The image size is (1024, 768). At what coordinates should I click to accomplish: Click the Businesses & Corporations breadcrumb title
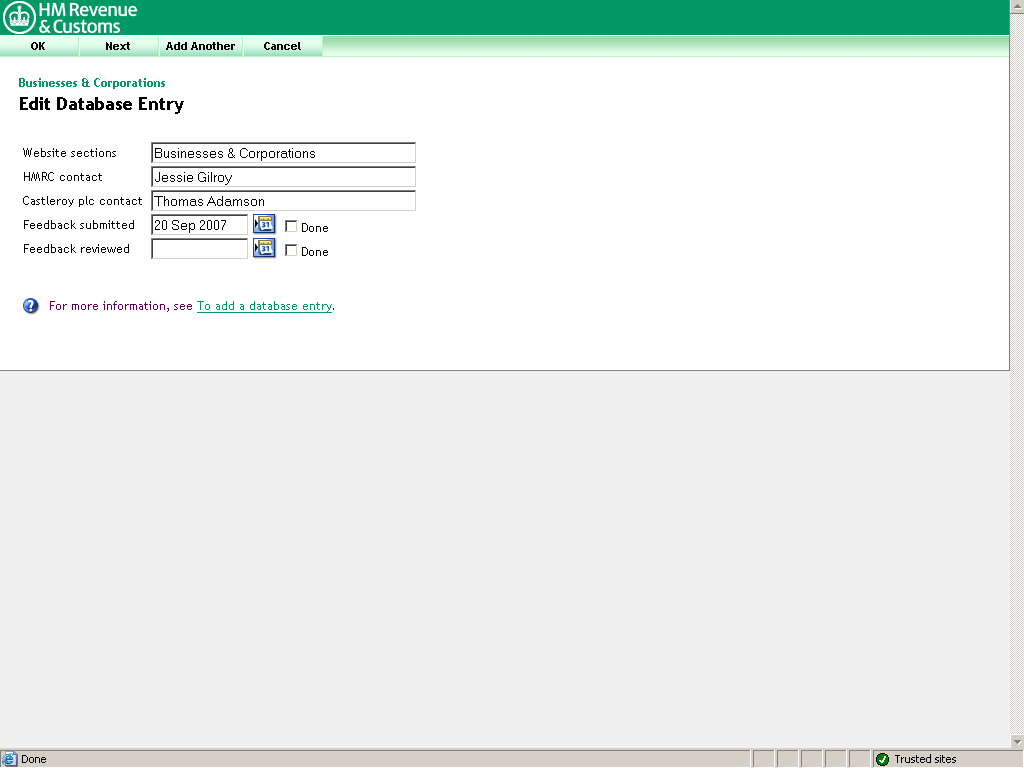coord(92,83)
